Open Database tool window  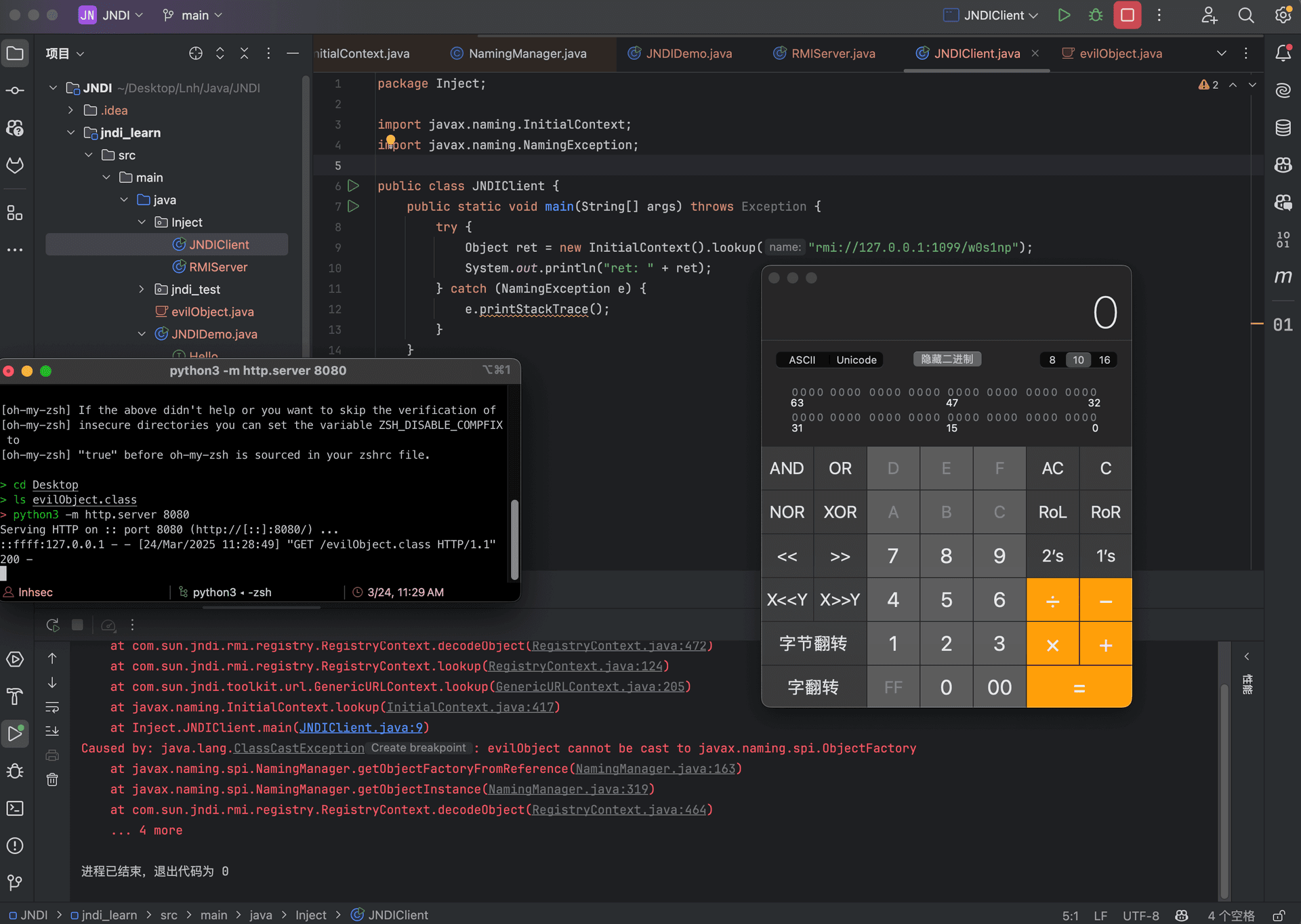point(1283,127)
